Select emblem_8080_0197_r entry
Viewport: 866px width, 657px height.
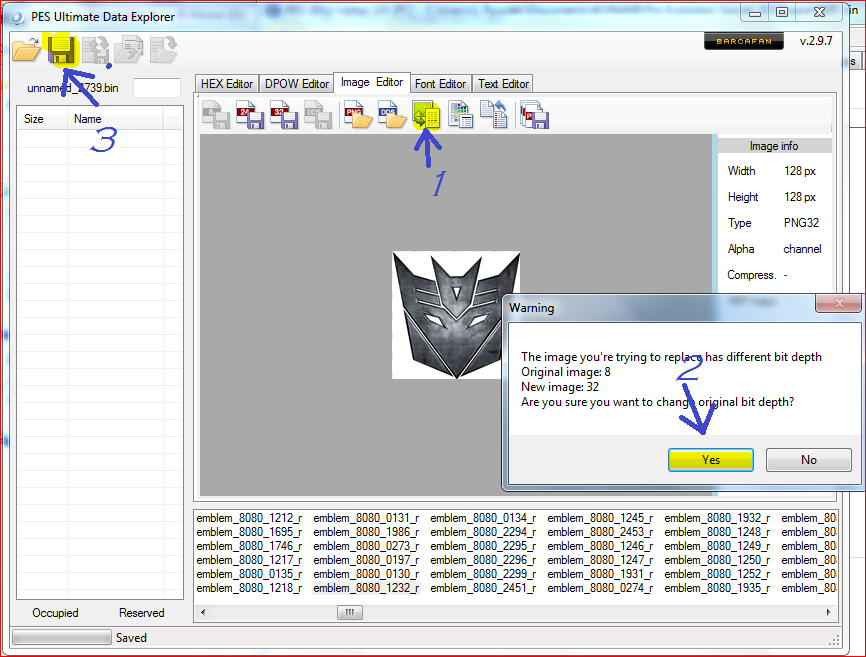tap(366, 560)
